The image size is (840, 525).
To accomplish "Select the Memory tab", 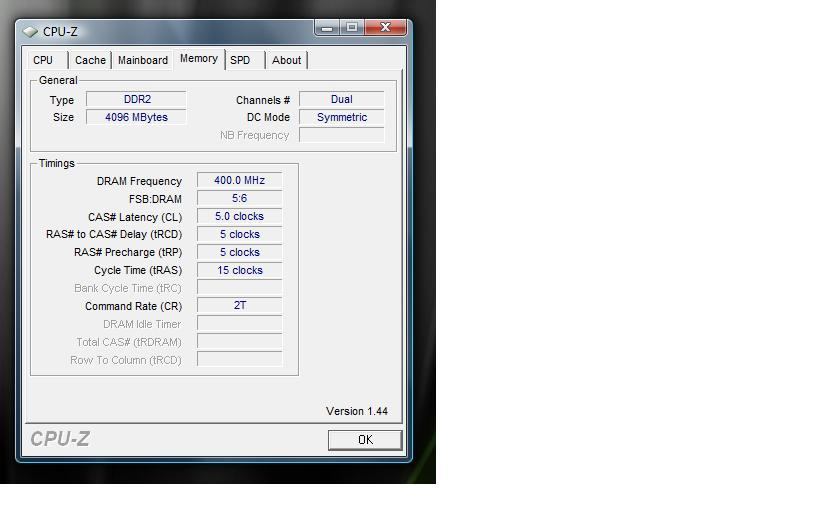I will click(199, 58).
